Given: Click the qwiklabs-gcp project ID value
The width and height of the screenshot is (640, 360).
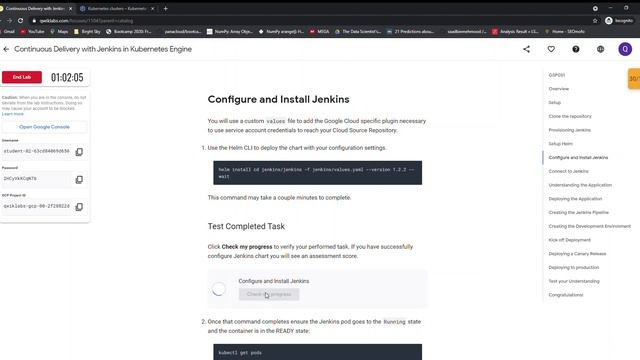Looking at the screenshot, I should [x=36, y=207].
